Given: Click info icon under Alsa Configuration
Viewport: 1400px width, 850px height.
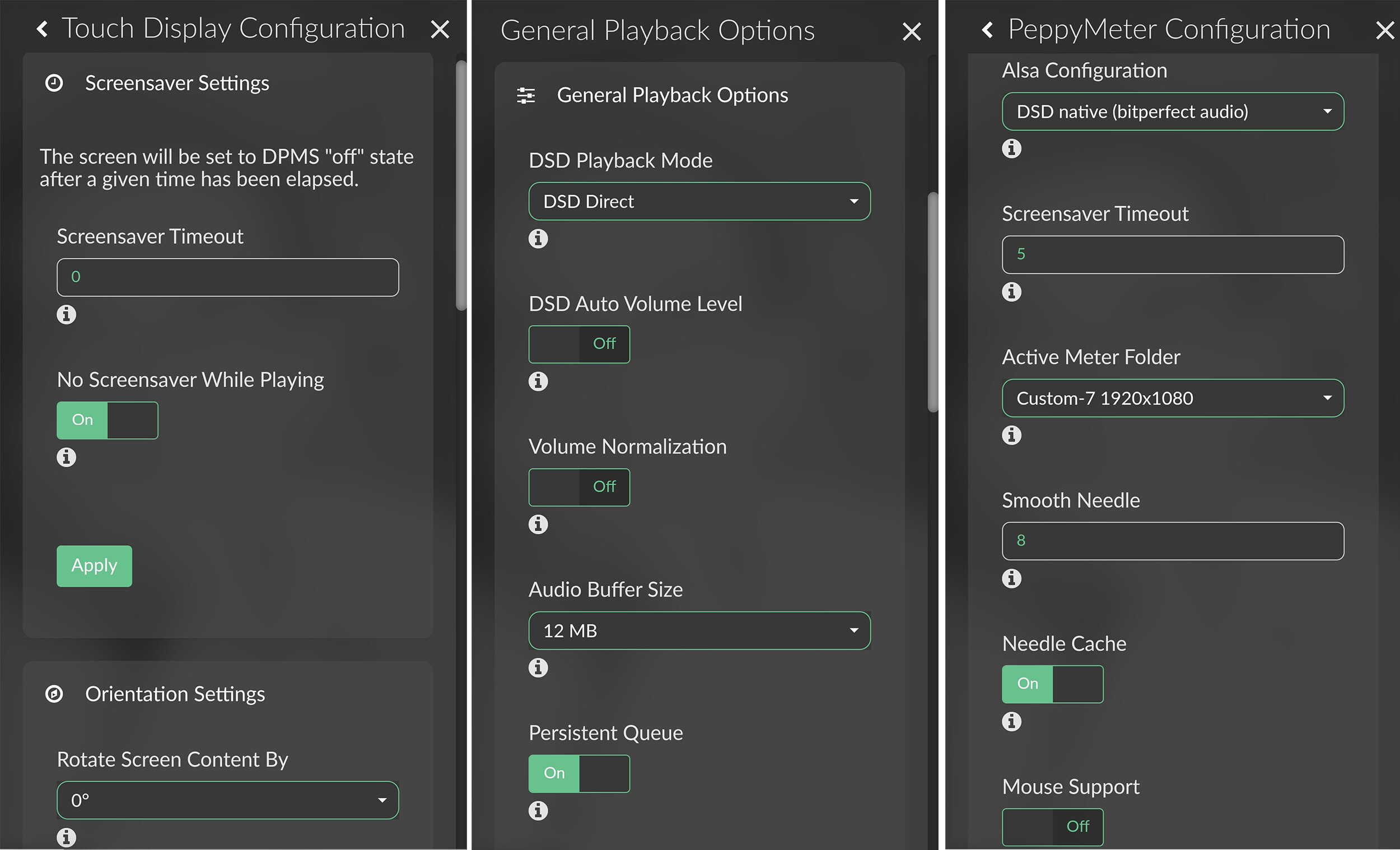Looking at the screenshot, I should coord(1011,149).
